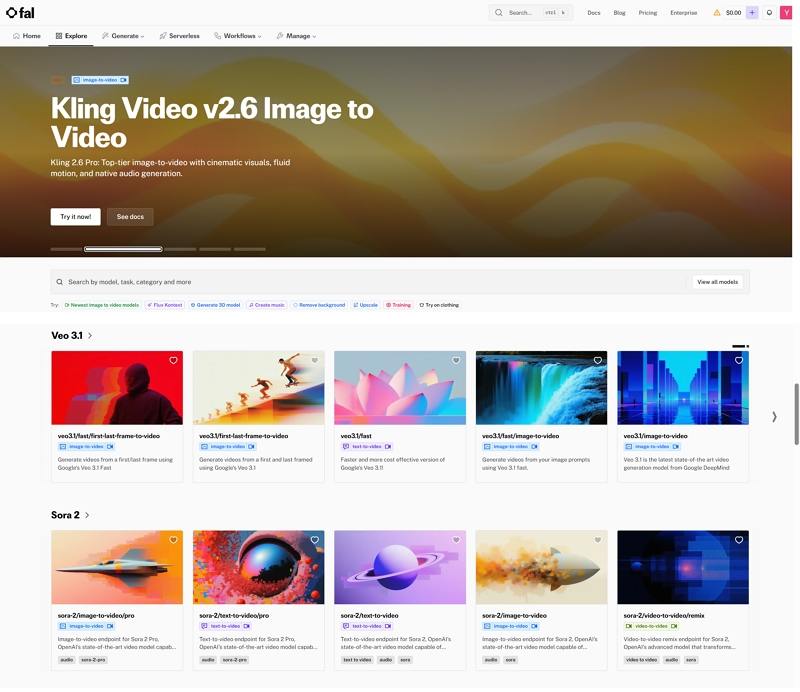Click the See docs button
The width and height of the screenshot is (800, 692).
[130, 217]
